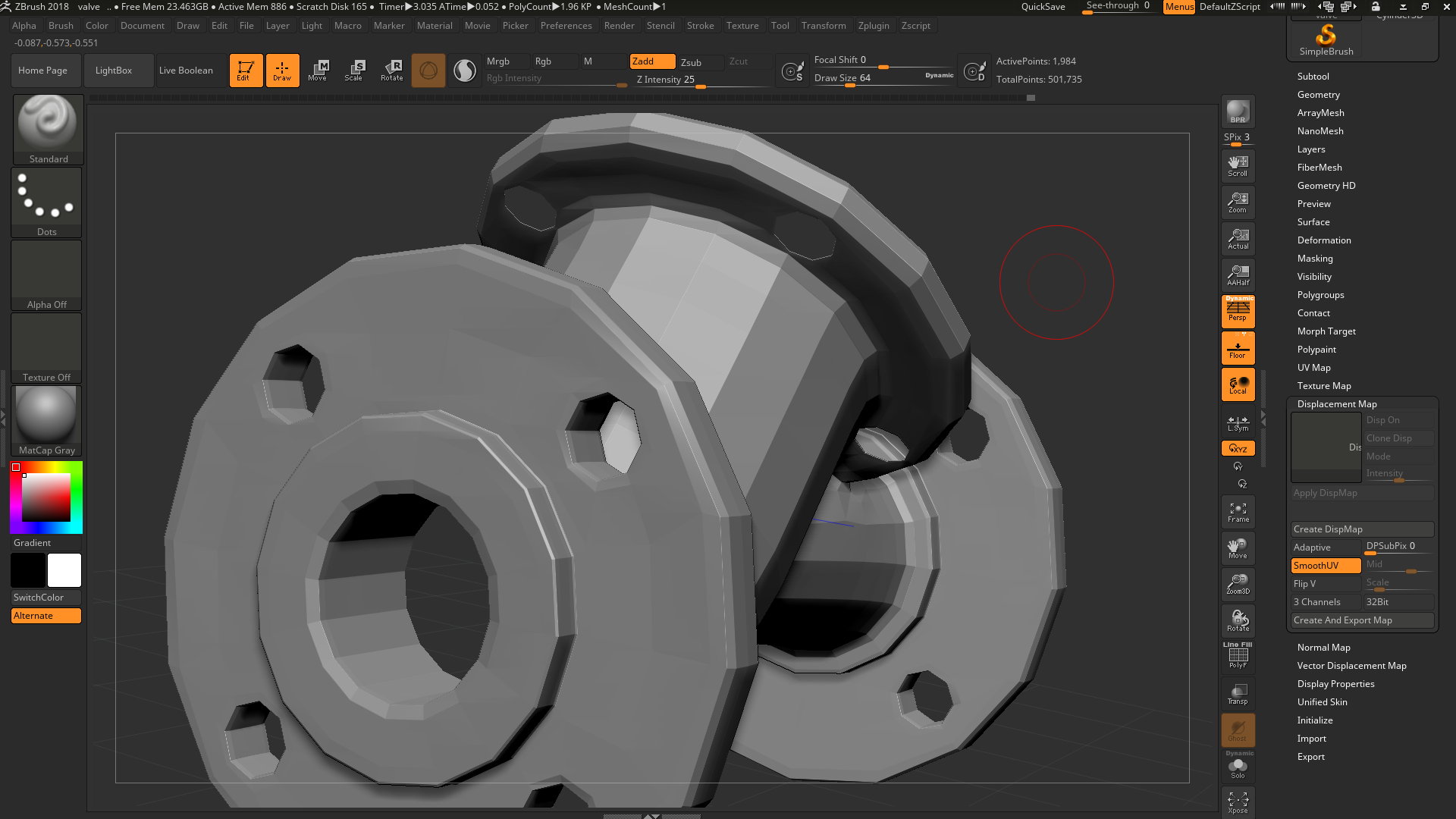Toggle the Floor grid
The width and height of the screenshot is (1456, 819).
(x=1238, y=348)
